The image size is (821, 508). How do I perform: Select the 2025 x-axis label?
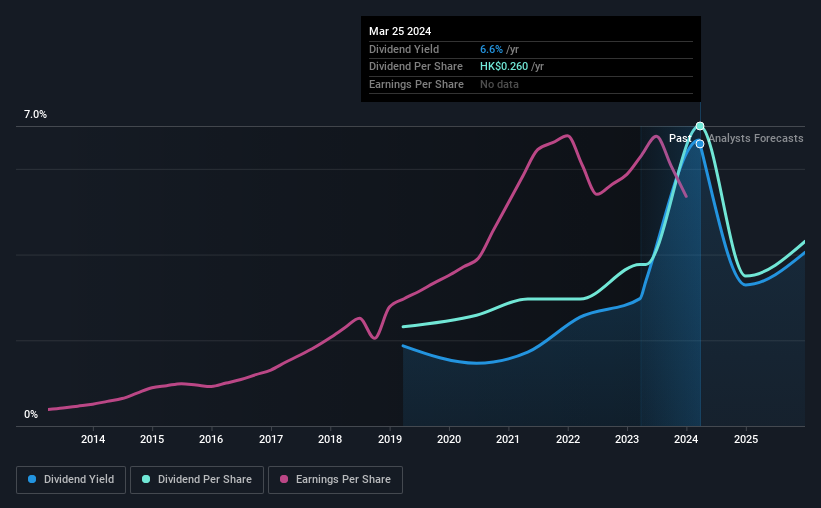[x=746, y=439]
